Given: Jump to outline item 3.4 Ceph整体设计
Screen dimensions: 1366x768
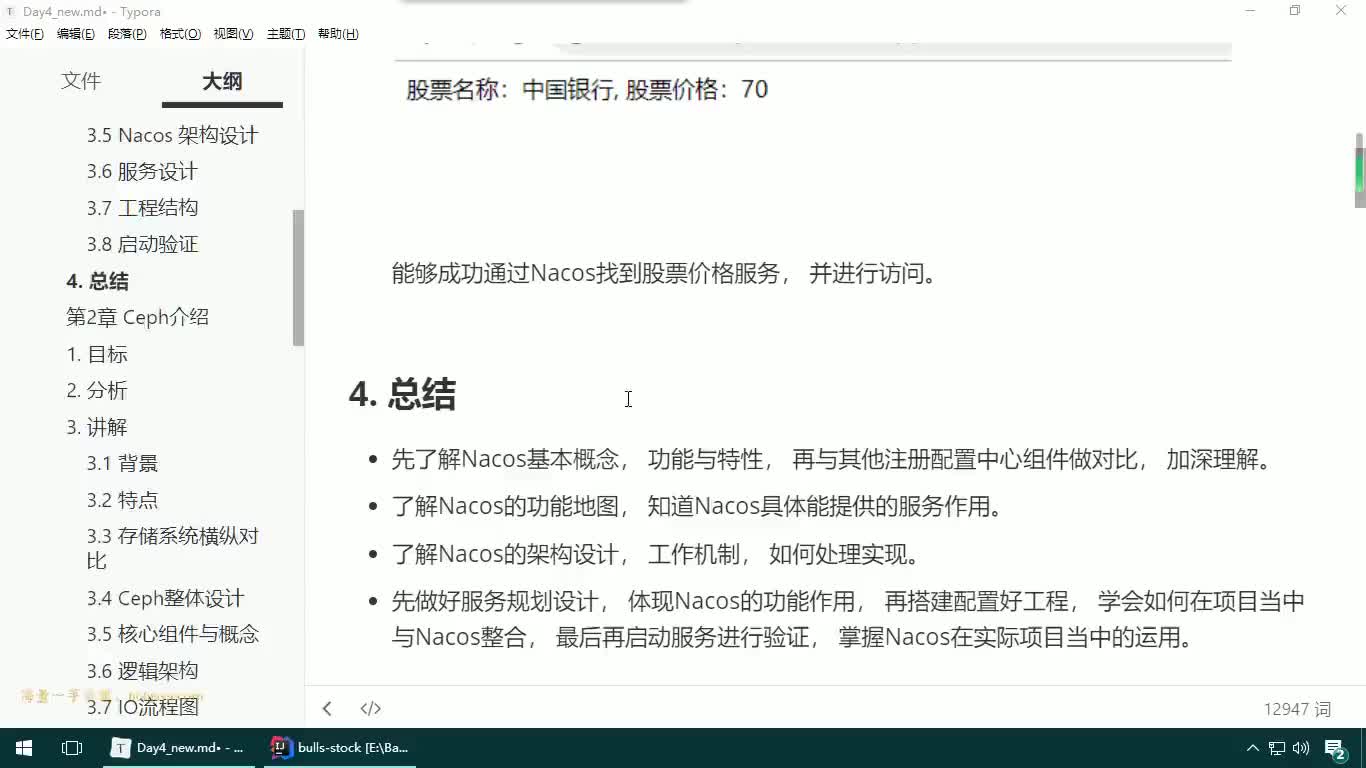Looking at the screenshot, I should tap(165, 598).
